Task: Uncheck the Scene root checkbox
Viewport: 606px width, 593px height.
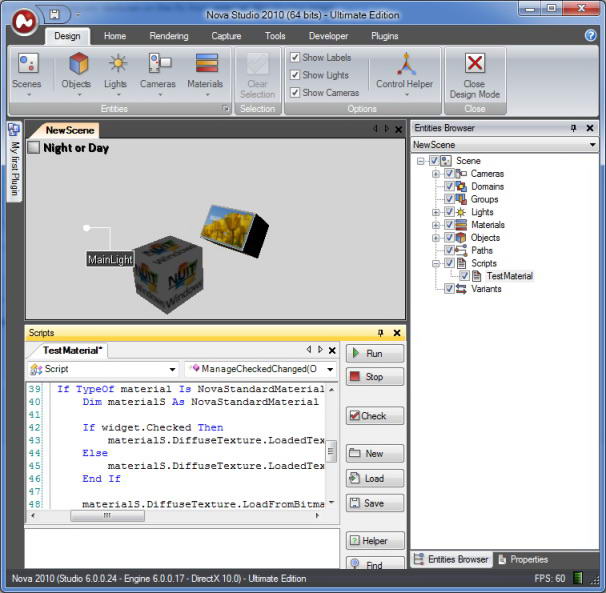Action: [x=434, y=161]
